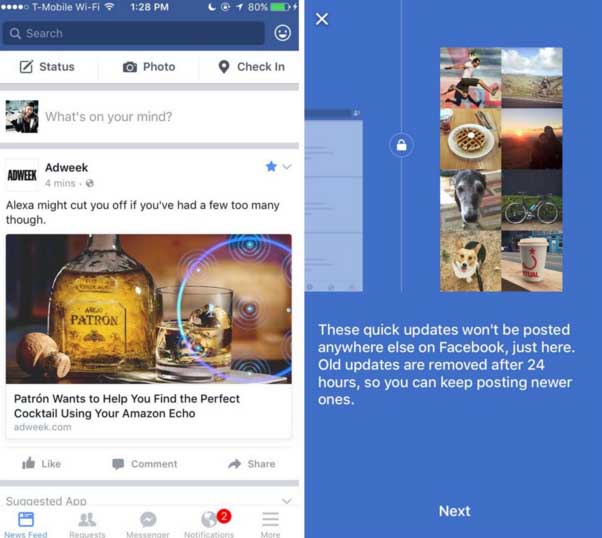Tap the Status compose button

pos(47,67)
